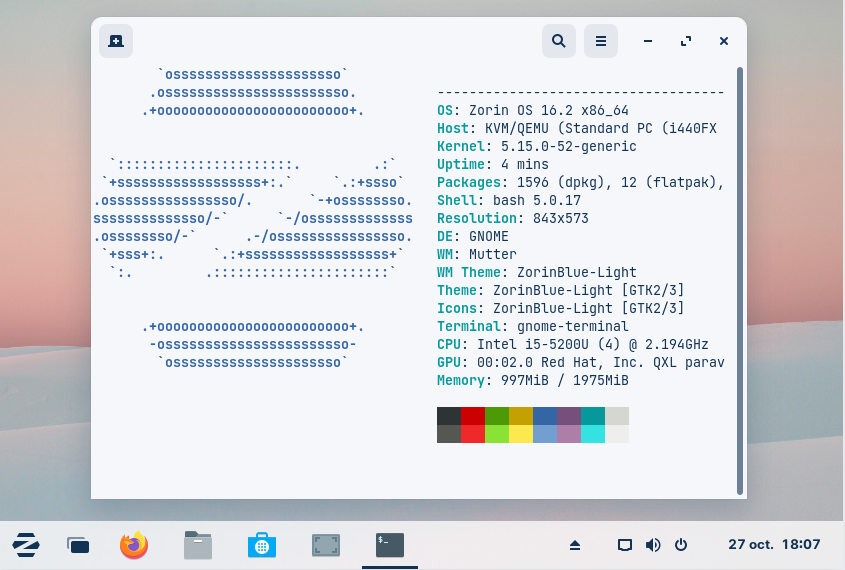845x570 pixels.
Task: Open the volume control in tray
Action: (653, 545)
